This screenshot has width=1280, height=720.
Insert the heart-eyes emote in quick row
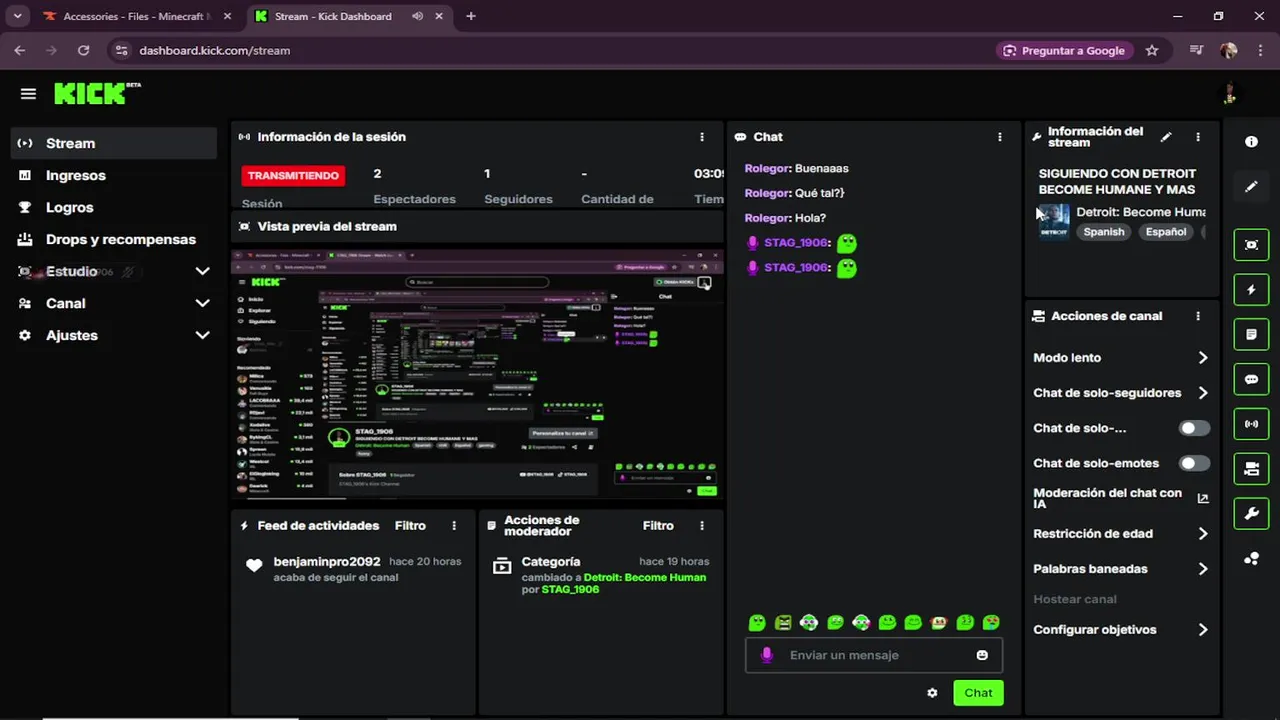[991, 623]
